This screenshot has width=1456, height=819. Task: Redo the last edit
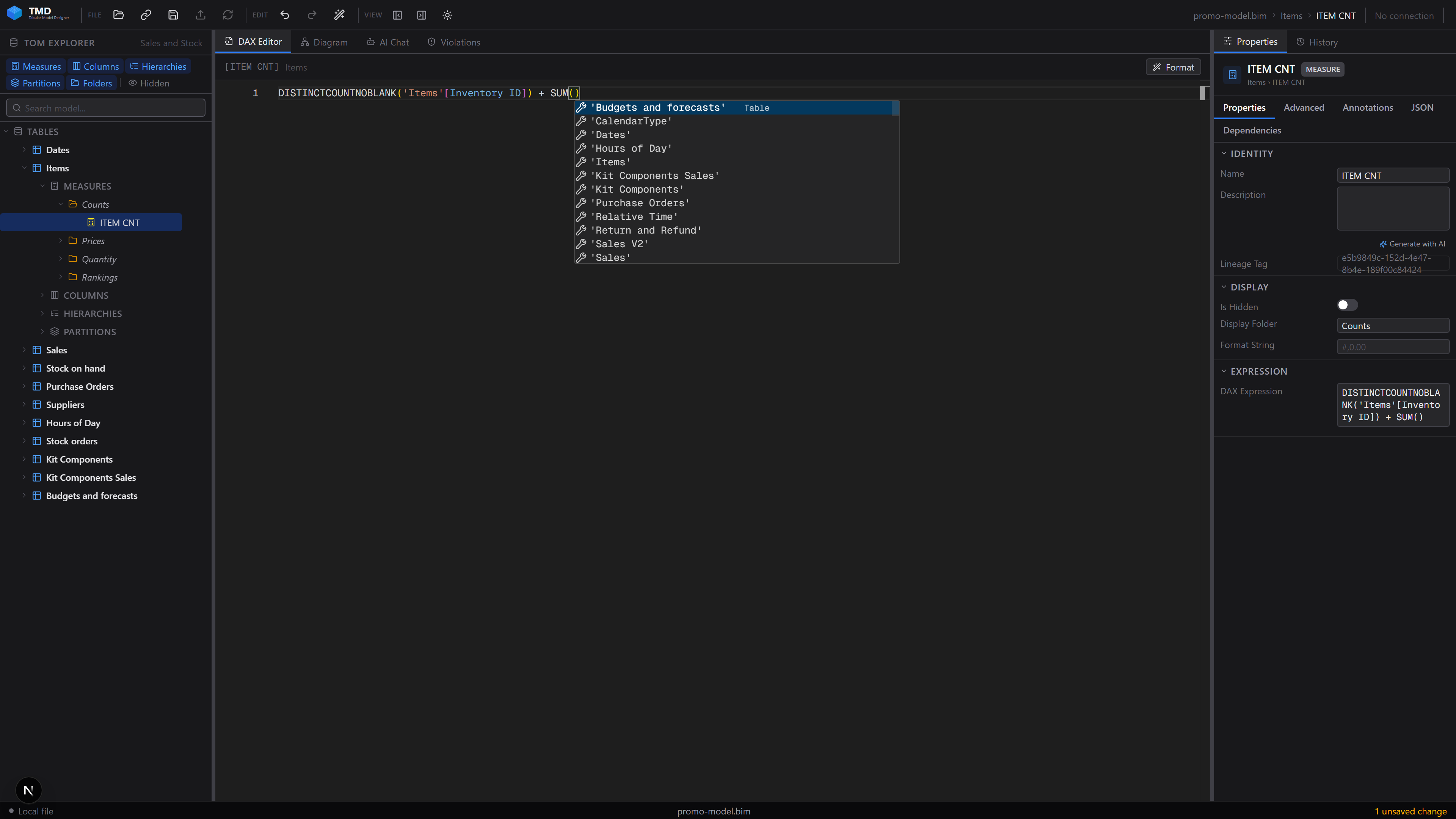312,15
